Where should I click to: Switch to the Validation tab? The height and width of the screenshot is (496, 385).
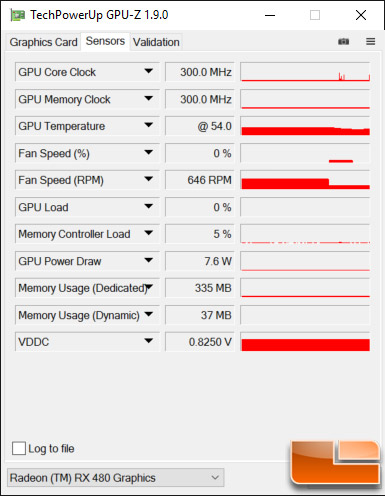156,42
